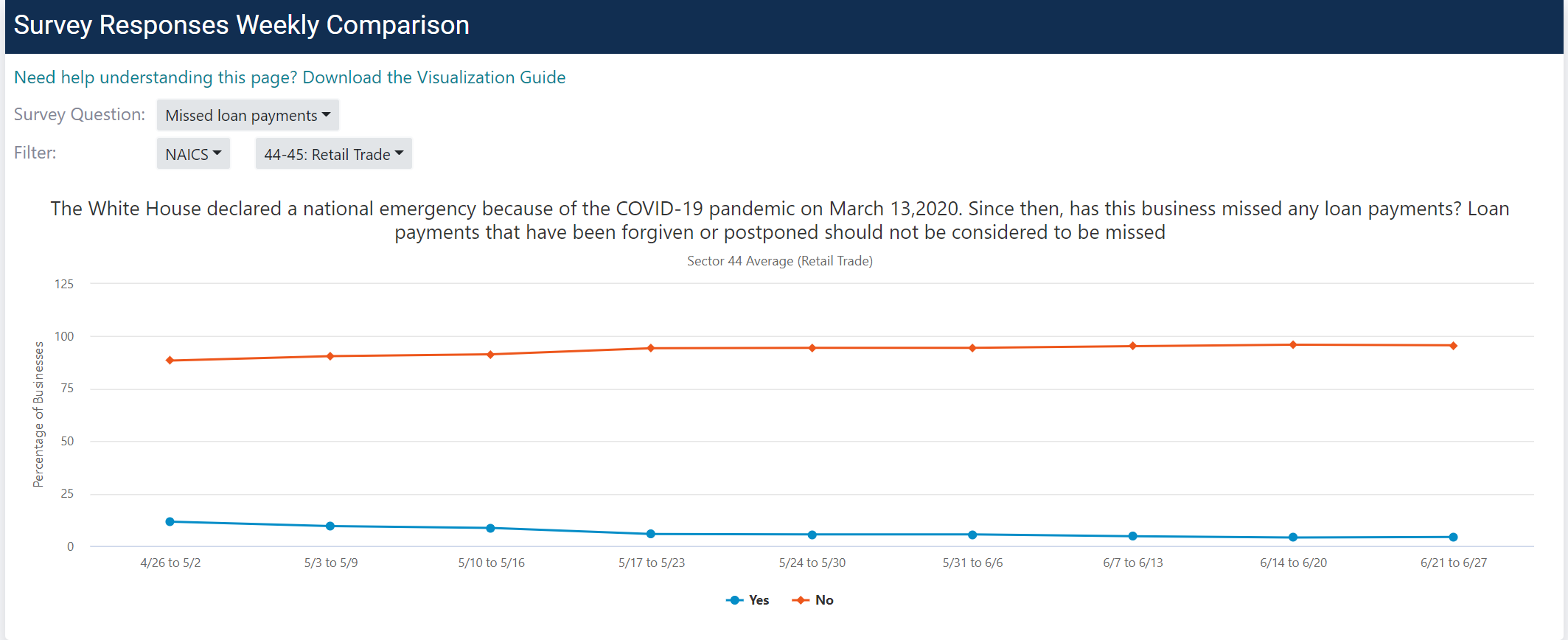The width and height of the screenshot is (1568, 640).
Task: Select Yes point for 5/31 to 6/6
Action: pyautogui.click(x=972, y=535)
